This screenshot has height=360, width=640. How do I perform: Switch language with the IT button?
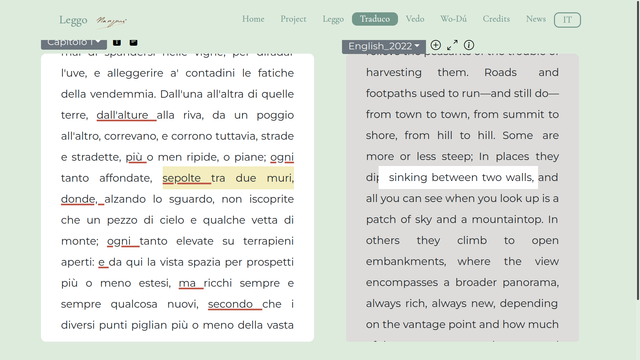coord(567,20)
